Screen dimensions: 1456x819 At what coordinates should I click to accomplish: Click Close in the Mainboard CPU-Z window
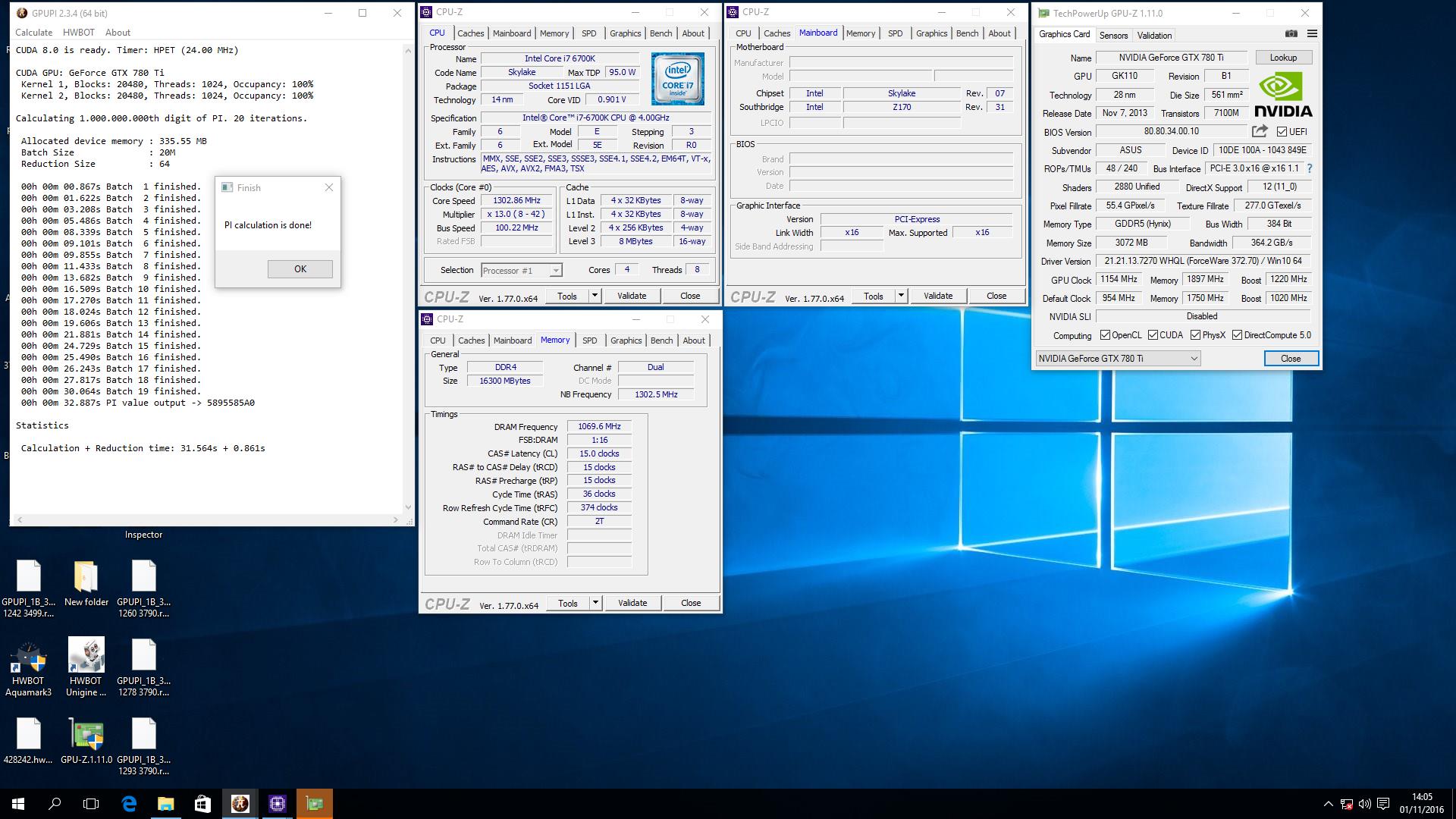tap(996, 297)
